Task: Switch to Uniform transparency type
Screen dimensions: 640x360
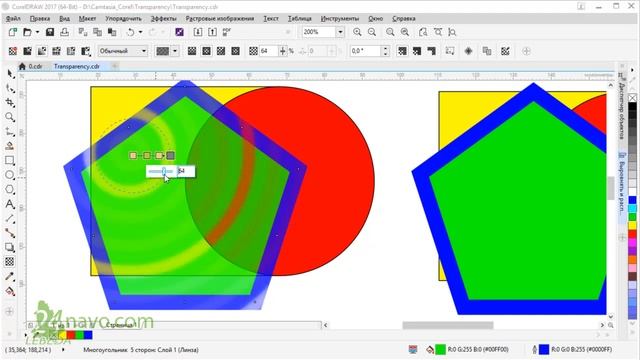Action: (x=27, y=51)
